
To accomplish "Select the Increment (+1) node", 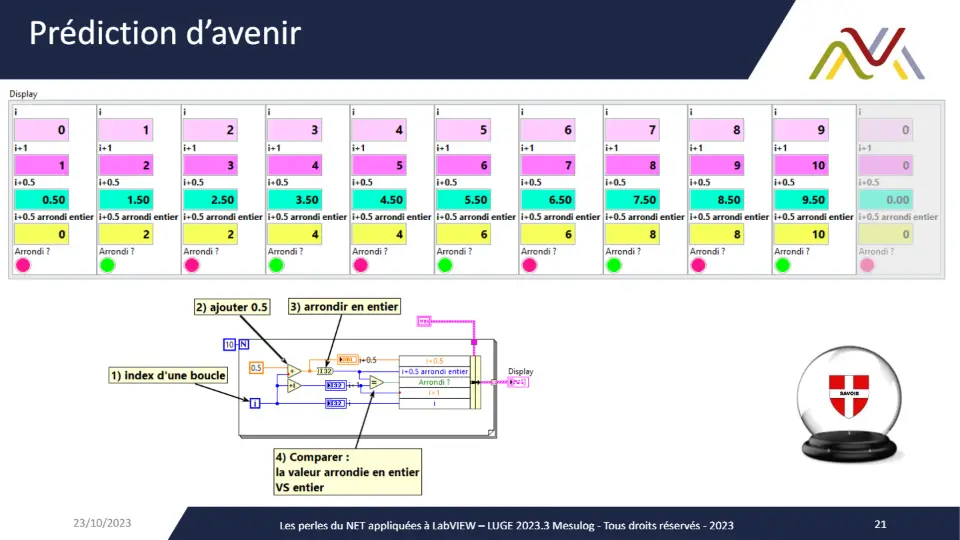I will coord(294,386).
